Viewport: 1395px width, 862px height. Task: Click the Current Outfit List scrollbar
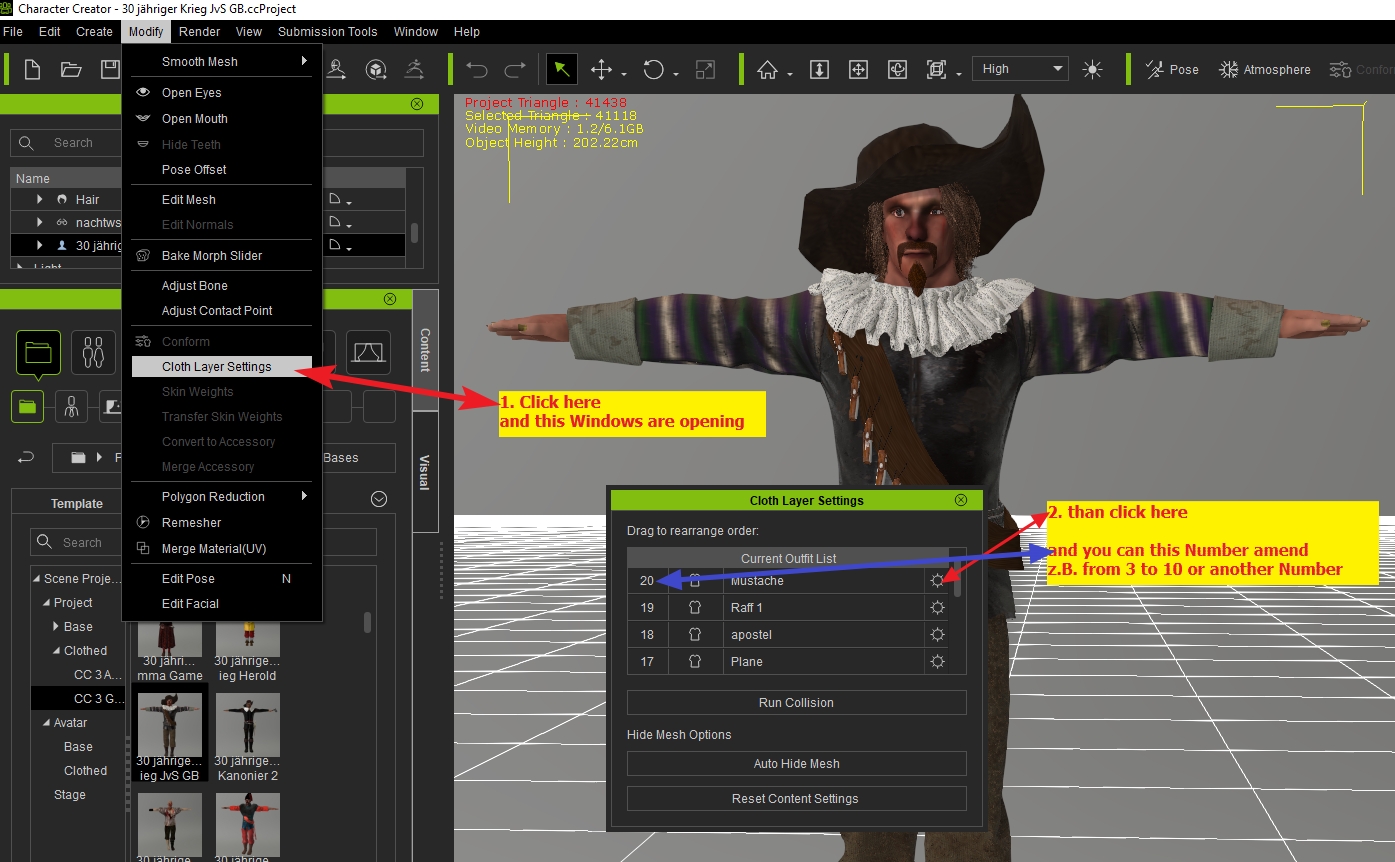point(957,578)
